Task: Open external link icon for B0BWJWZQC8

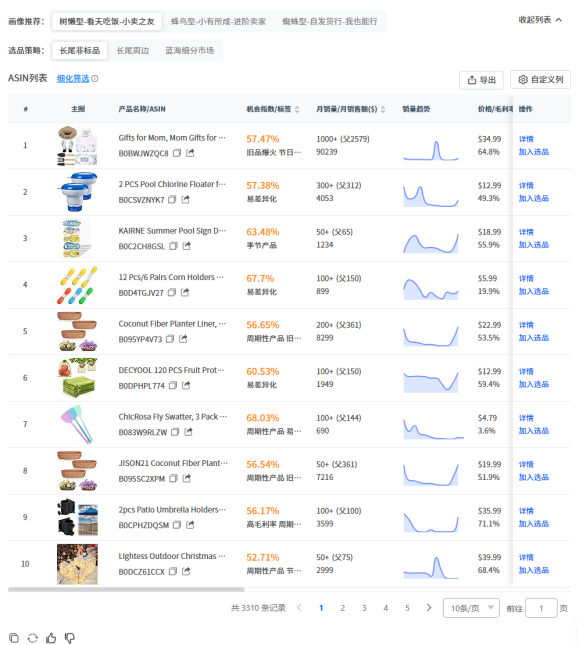Action: 190,153
